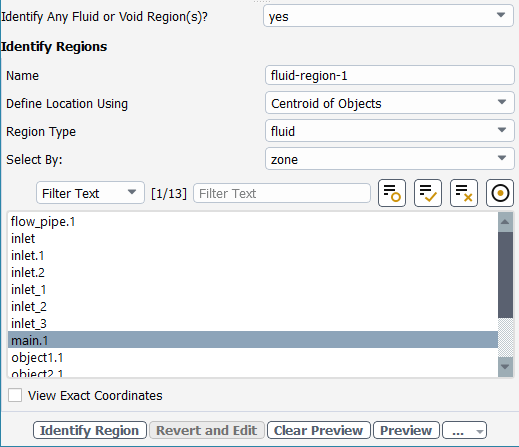Open the Define Location Using dropdown

(390, 103)
